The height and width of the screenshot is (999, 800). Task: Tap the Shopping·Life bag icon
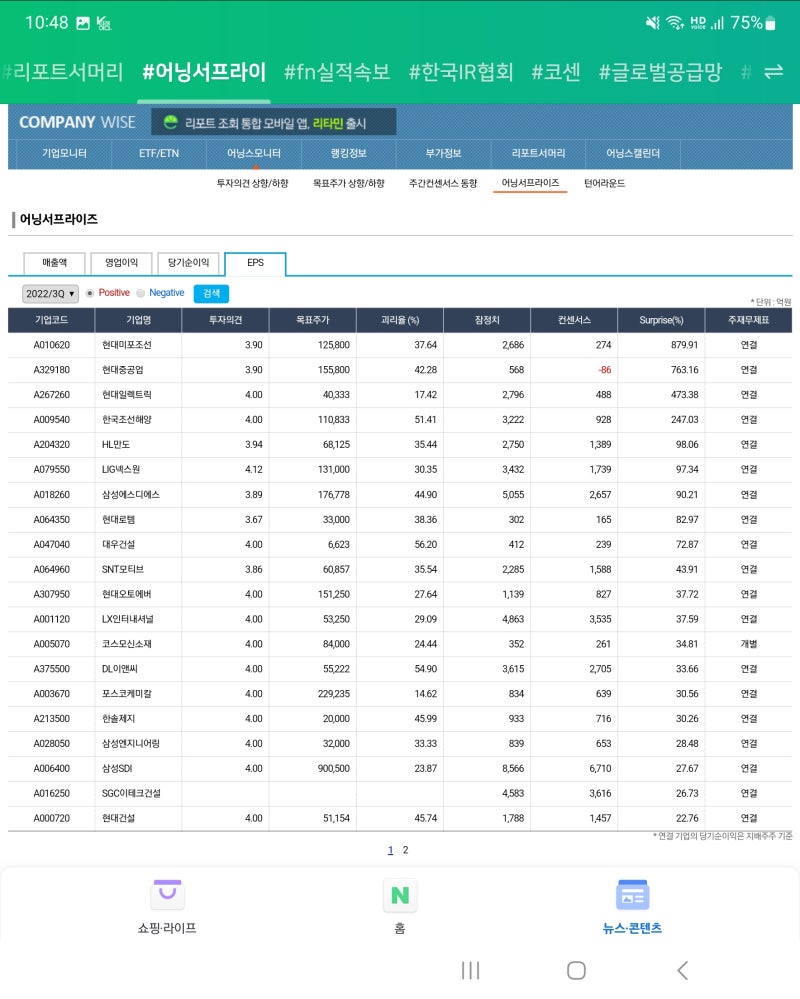click(x=168, y=893)
